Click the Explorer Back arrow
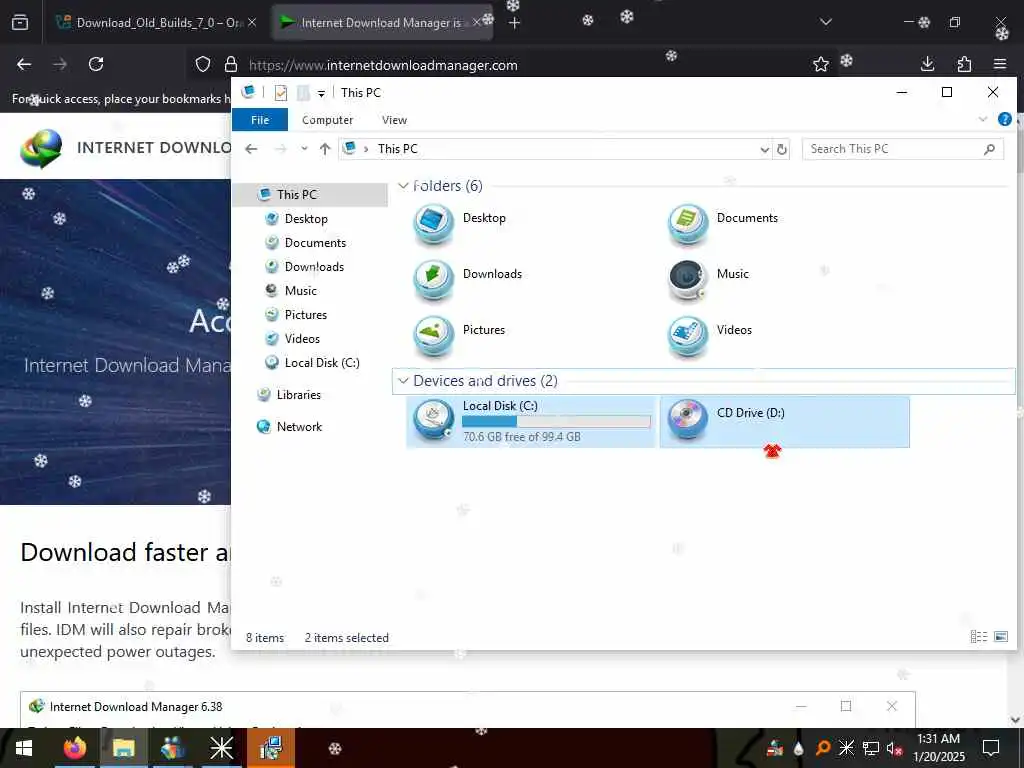This screenshot has height=768, width=1024. 251,149
